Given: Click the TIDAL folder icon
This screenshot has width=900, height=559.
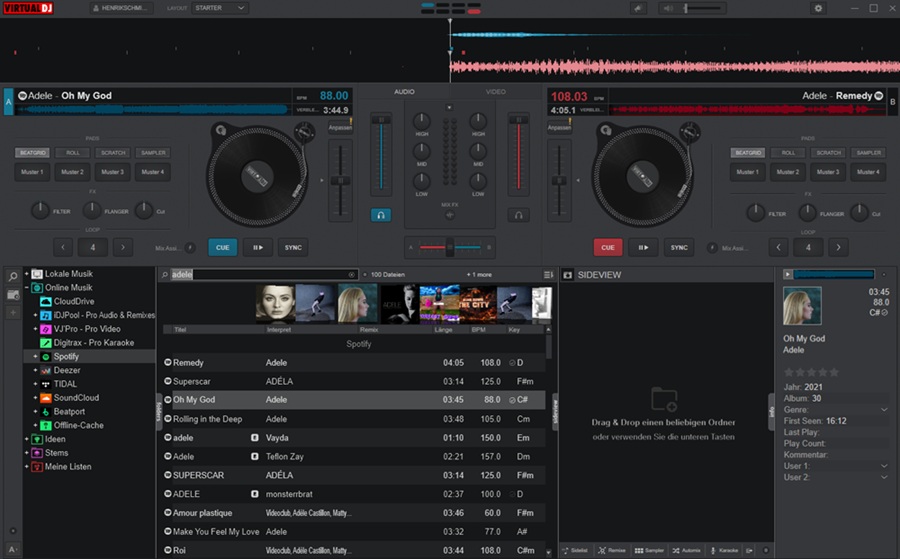Looking at the screenshot, I should click(x=46, y=384).
